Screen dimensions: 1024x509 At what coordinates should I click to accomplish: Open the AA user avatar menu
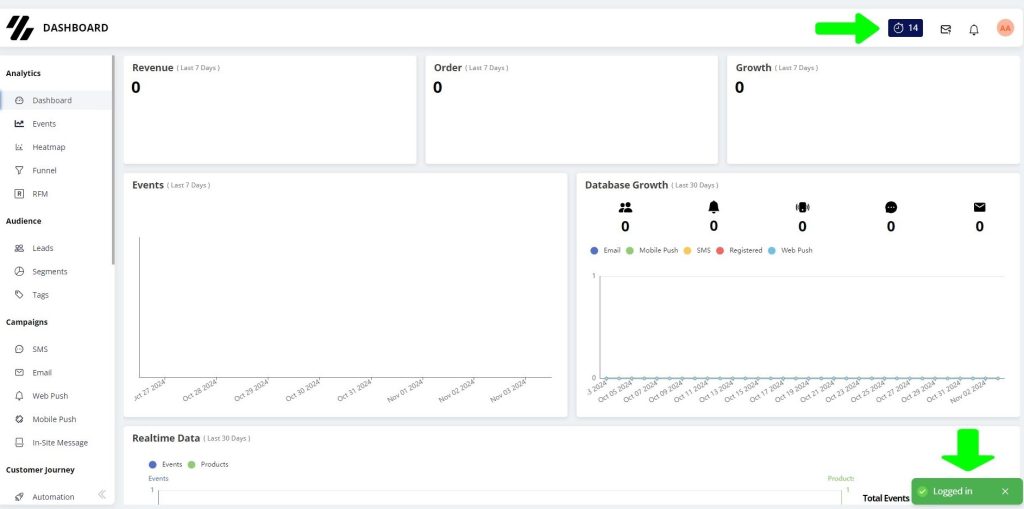pyautogui.click(x=1005, y=28)
